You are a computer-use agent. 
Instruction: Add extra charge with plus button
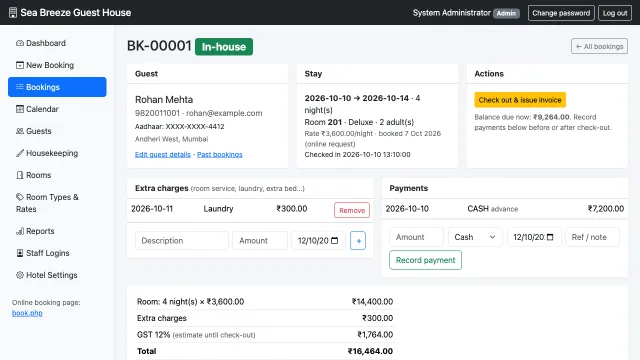point(358,240)
